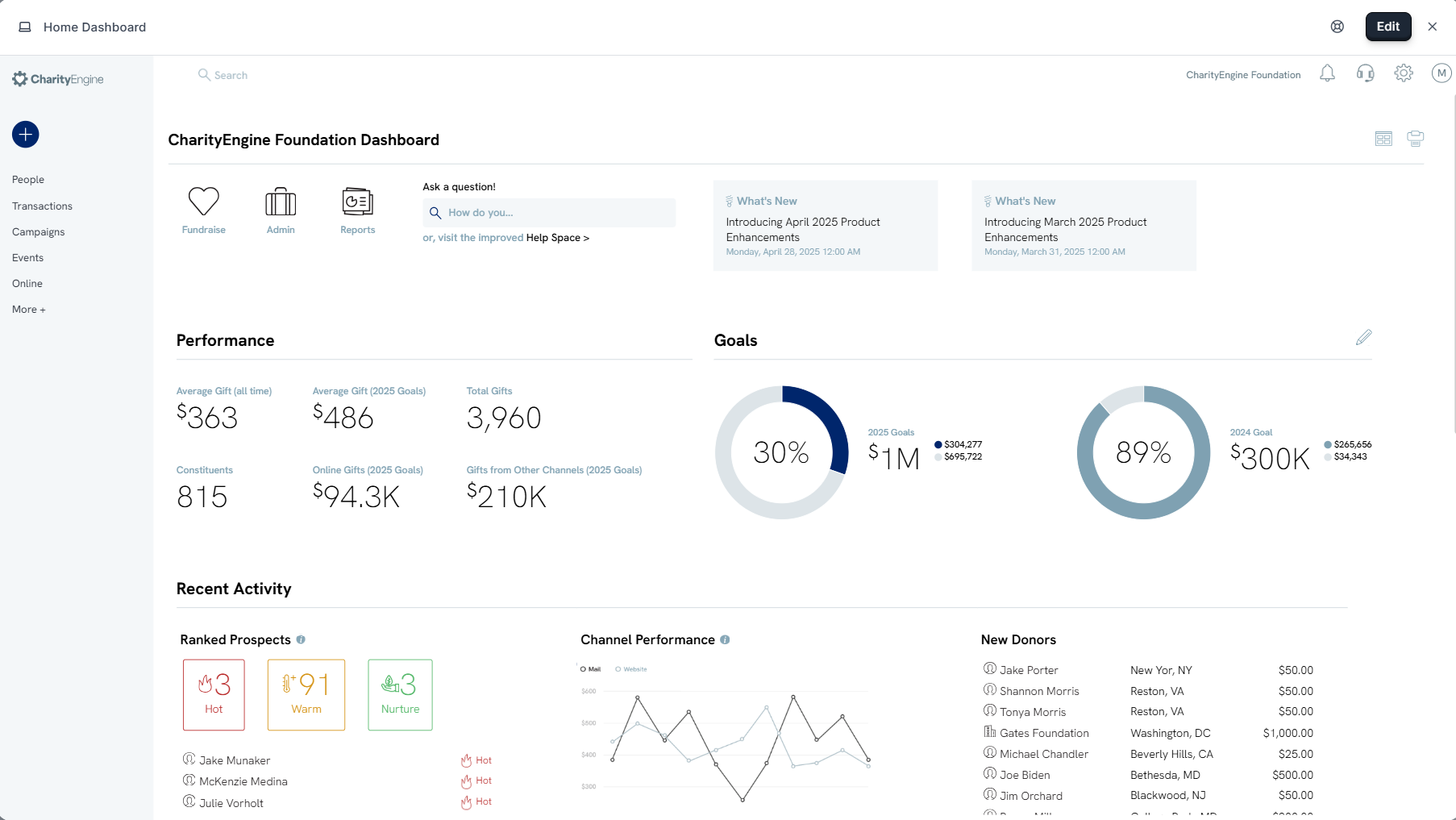
Task: Click the 815 Constituents value
Action: point(202,497)
